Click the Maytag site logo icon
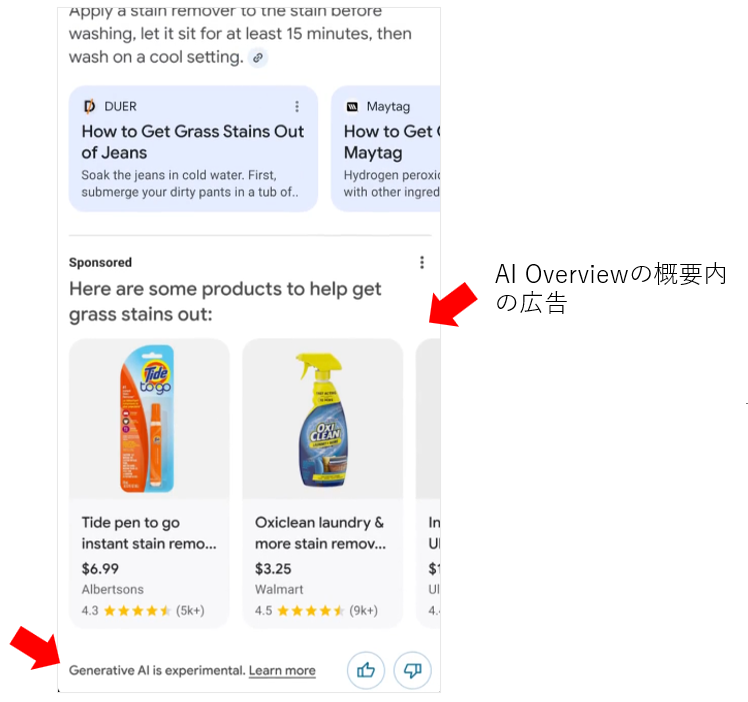The width and height of the screenshot is (748, 702). pos(352,106)
